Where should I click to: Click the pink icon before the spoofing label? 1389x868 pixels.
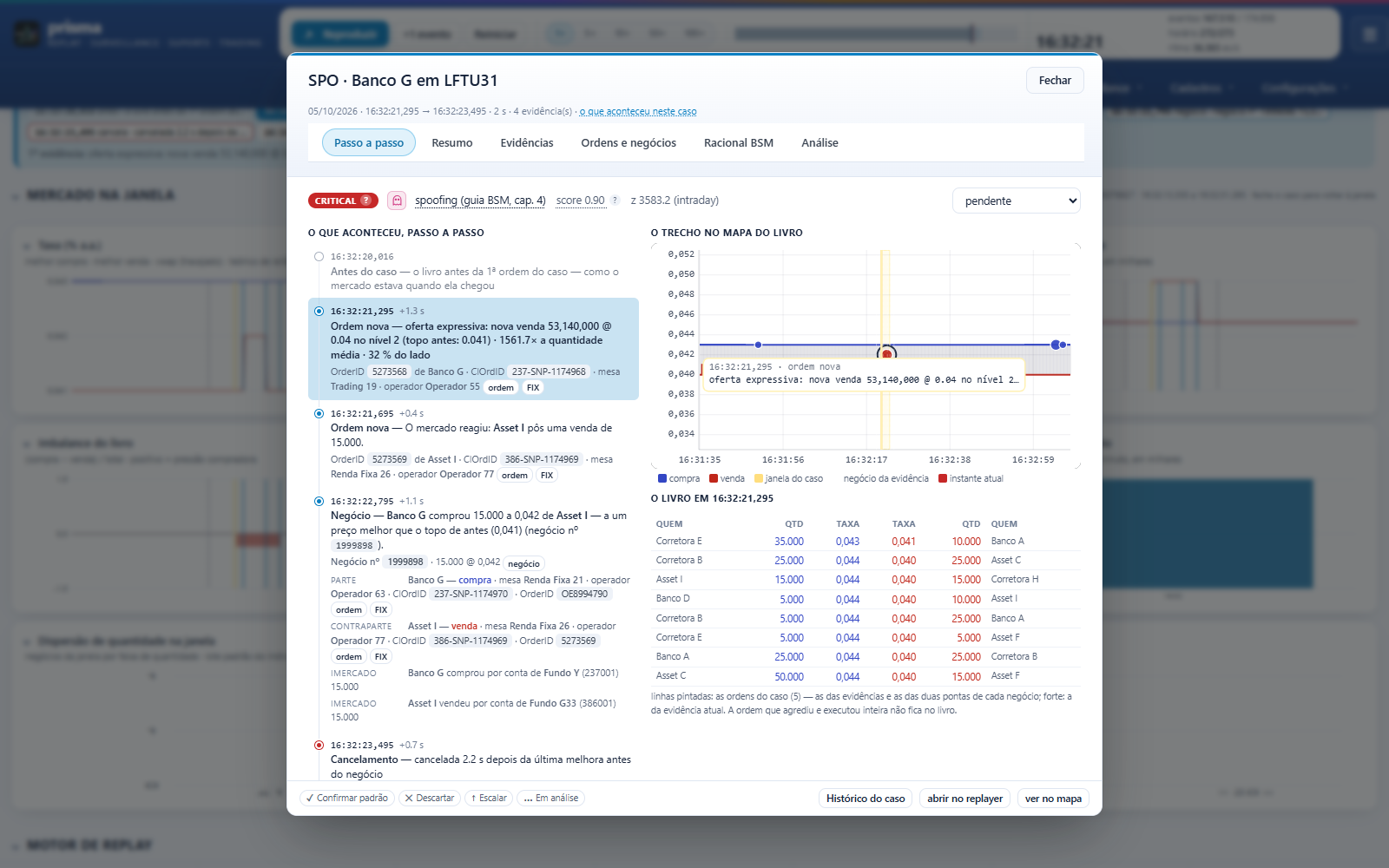(397, 201)
